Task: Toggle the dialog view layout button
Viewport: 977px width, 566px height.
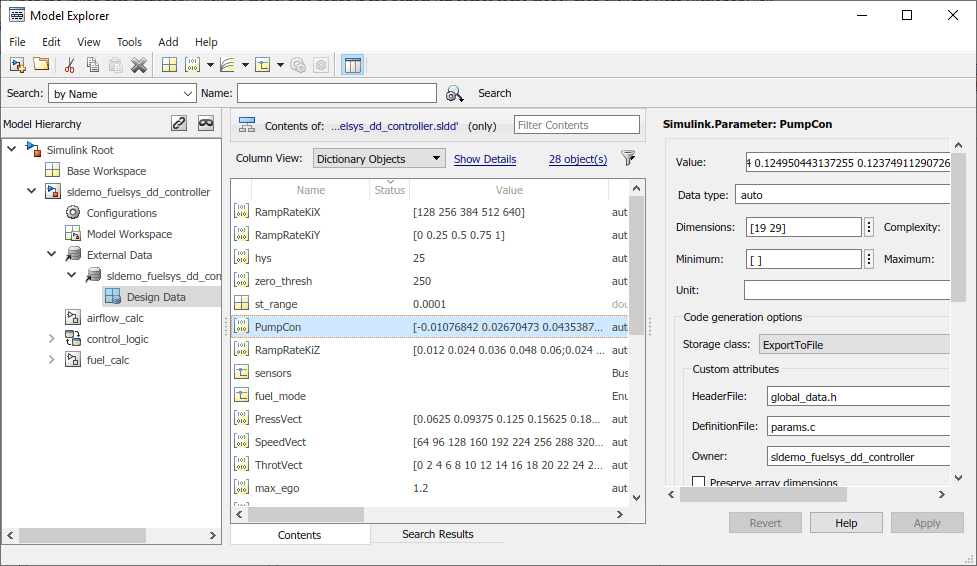Action: click(x=352, y=65)
